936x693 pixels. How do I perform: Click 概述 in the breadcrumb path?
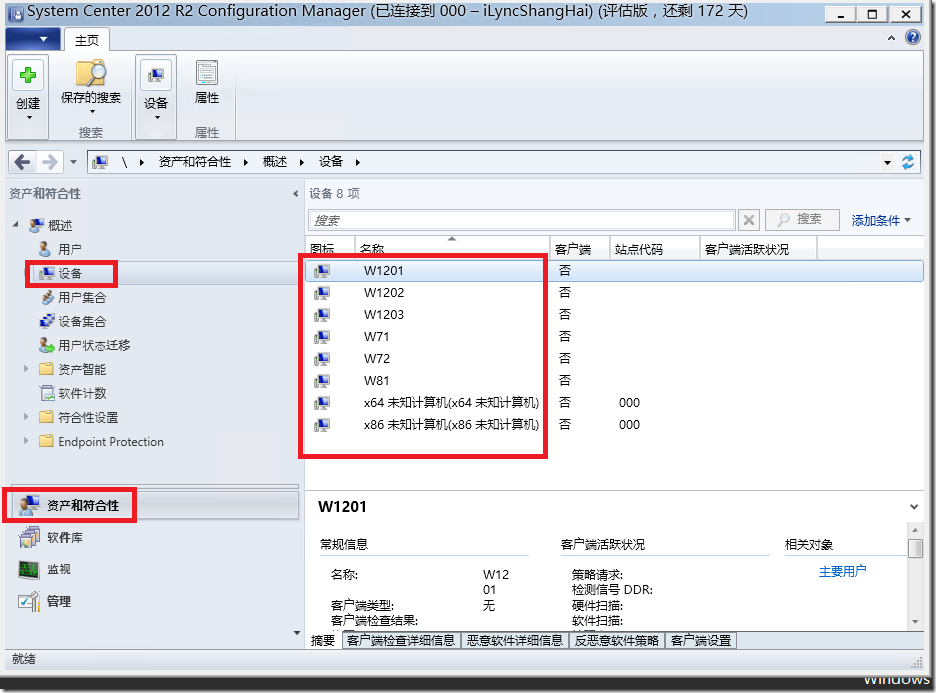click(275, 162)
